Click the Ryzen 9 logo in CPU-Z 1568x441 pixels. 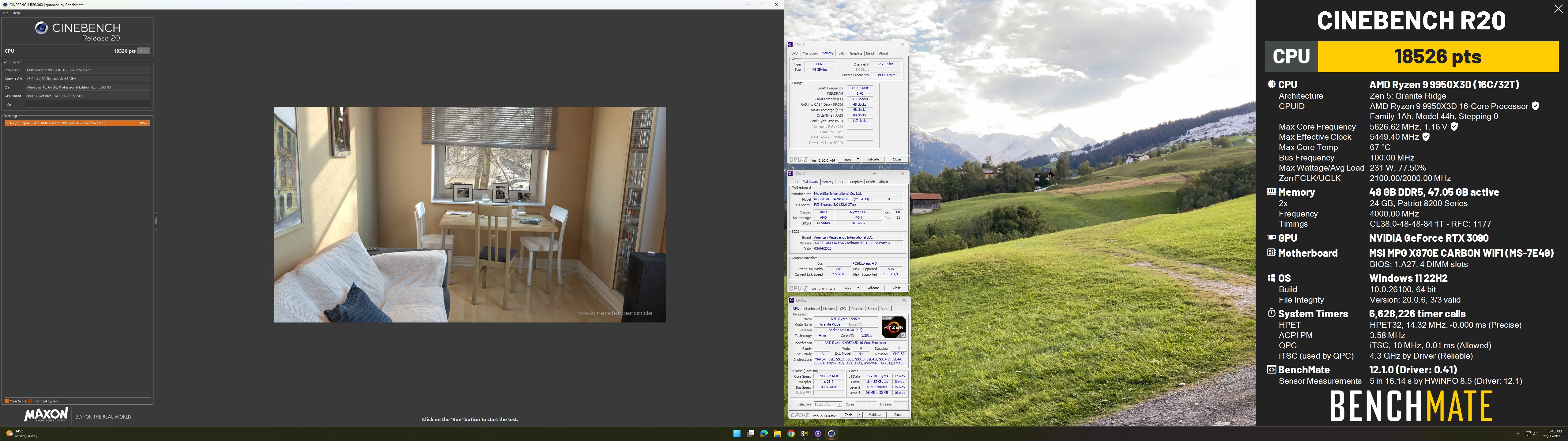[x=894, y=327]
